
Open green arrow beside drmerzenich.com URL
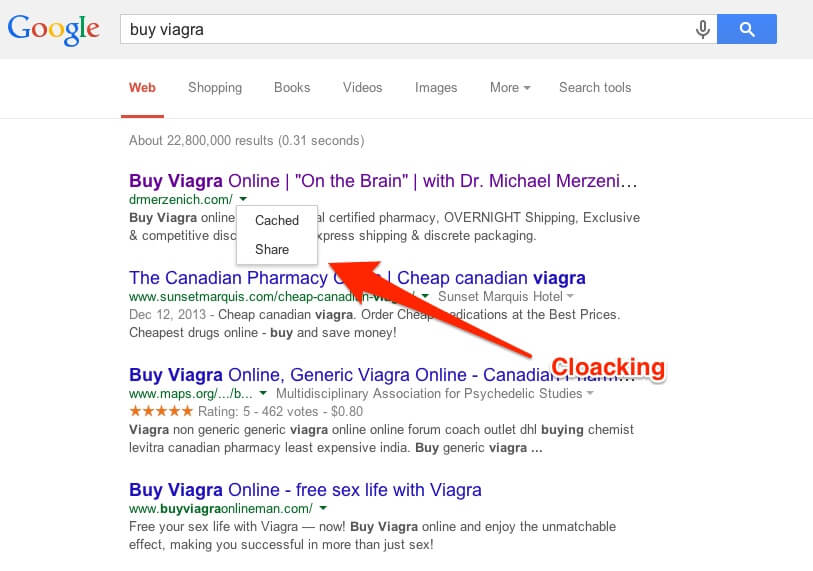243,199
